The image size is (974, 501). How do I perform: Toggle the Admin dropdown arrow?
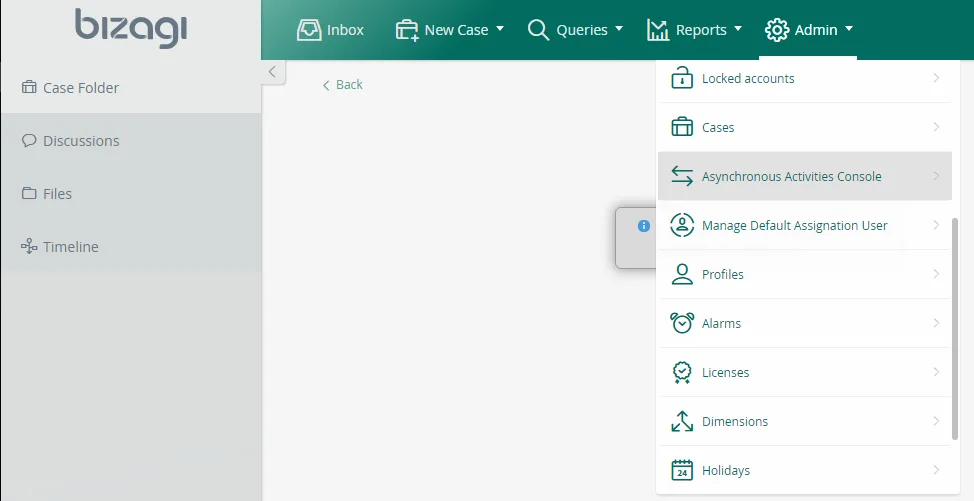(849, 29)
